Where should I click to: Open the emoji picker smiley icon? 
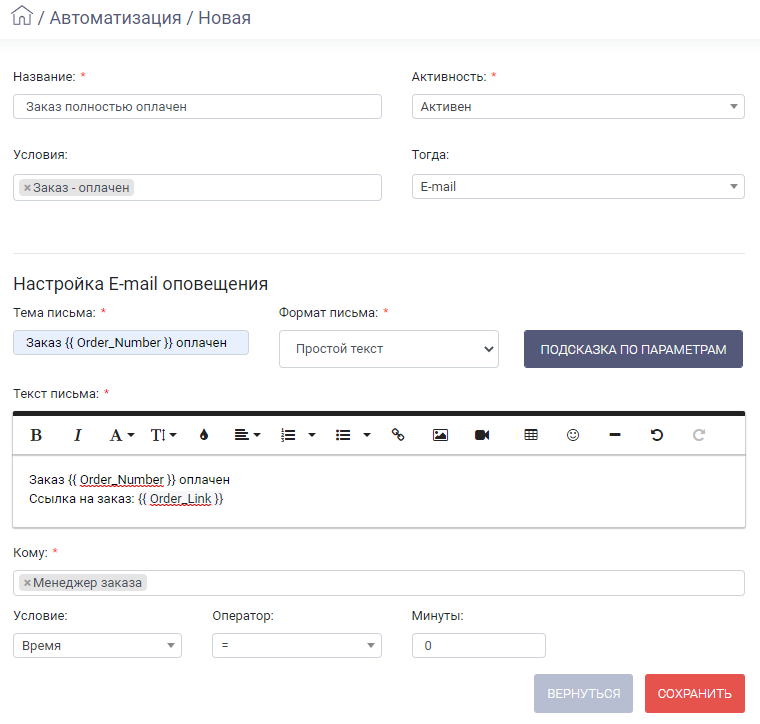(573, 435)
